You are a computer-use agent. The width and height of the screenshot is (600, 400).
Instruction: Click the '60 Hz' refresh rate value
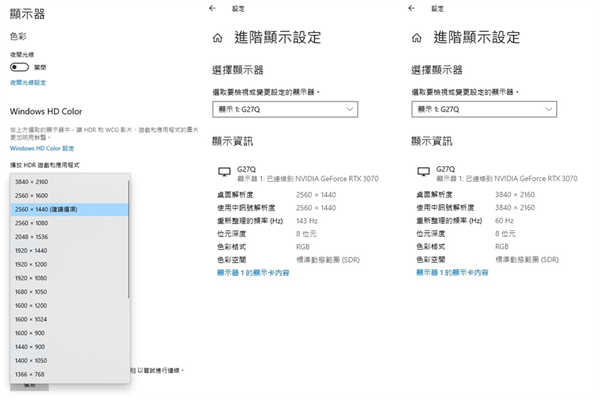coord(504,221)
